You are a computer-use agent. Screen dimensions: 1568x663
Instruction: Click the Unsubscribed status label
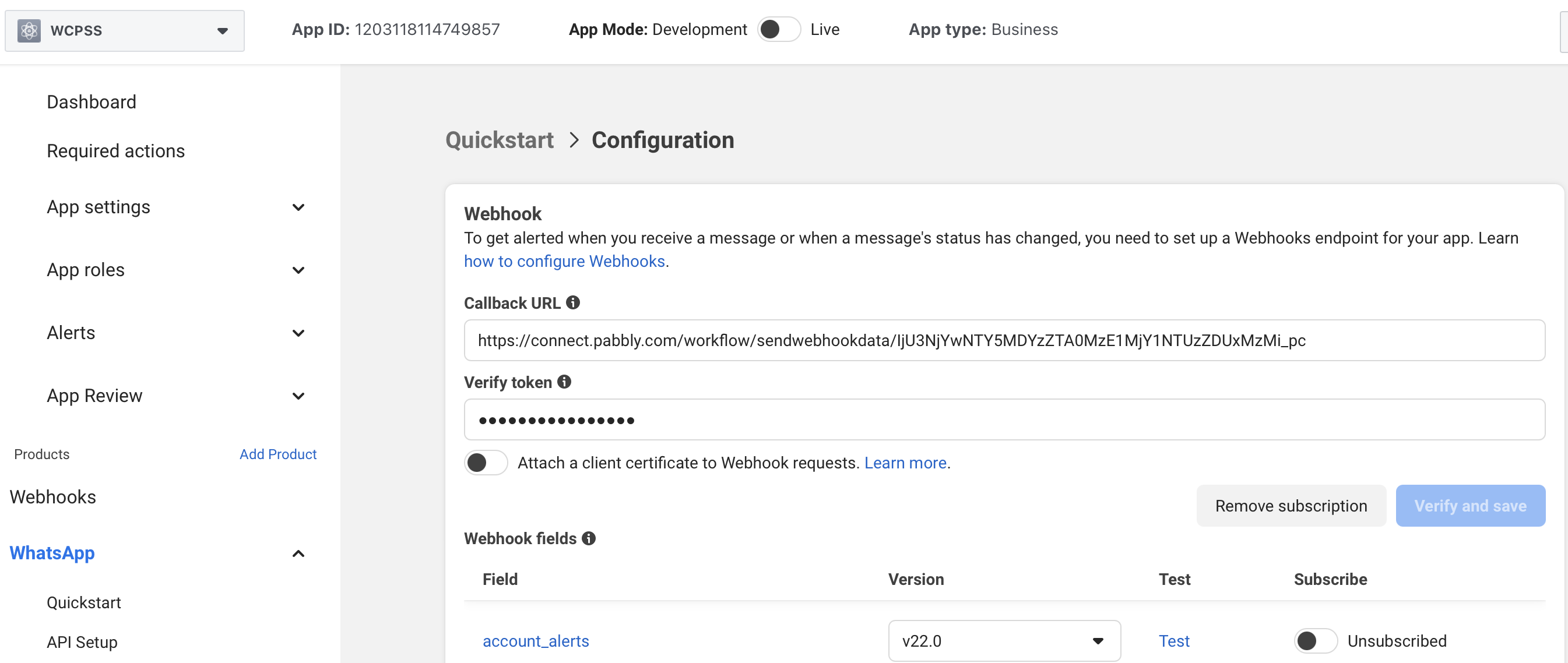(x=1397, y=640)
